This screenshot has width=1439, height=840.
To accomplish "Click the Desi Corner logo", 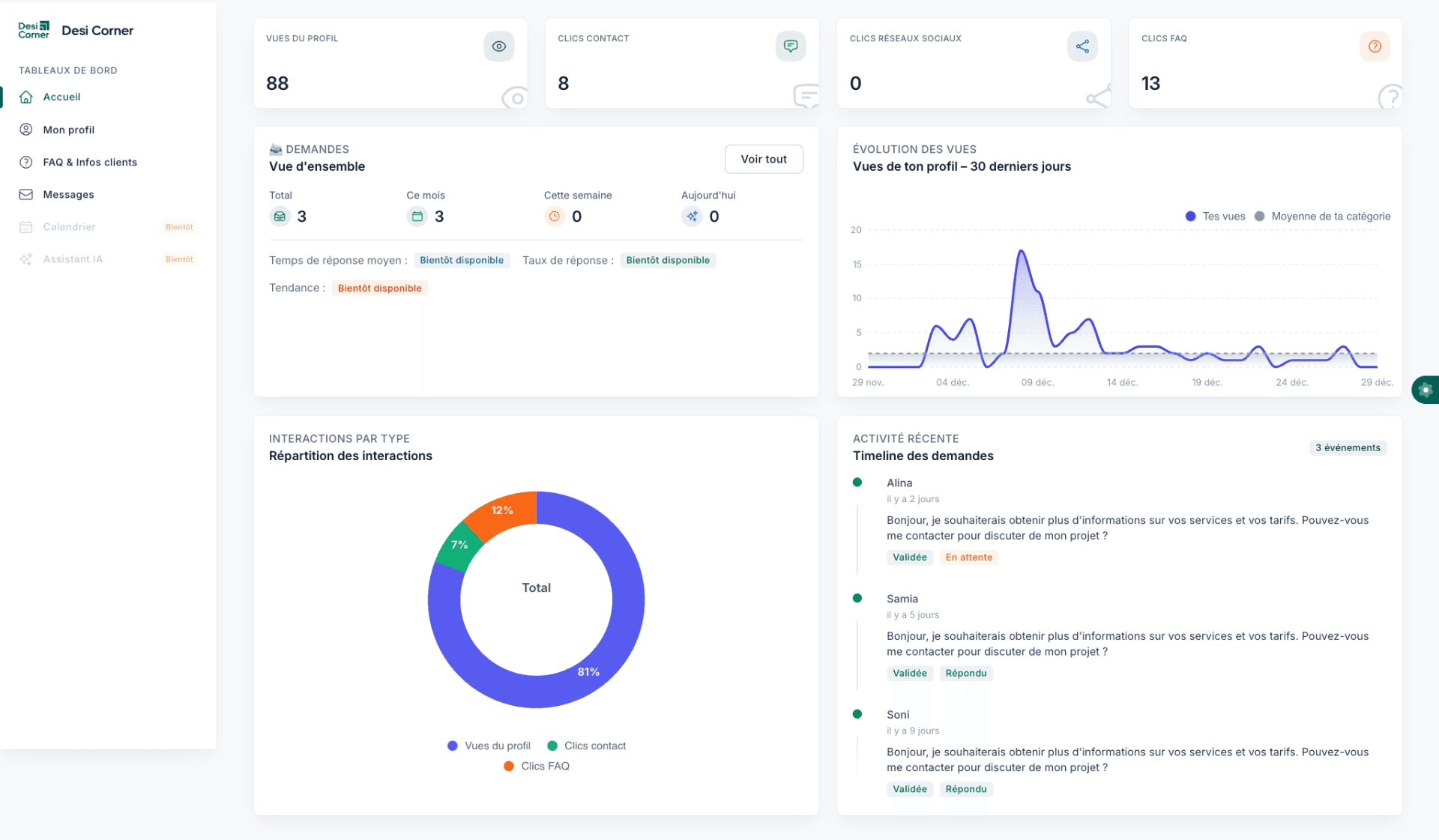I will [34, 30].
